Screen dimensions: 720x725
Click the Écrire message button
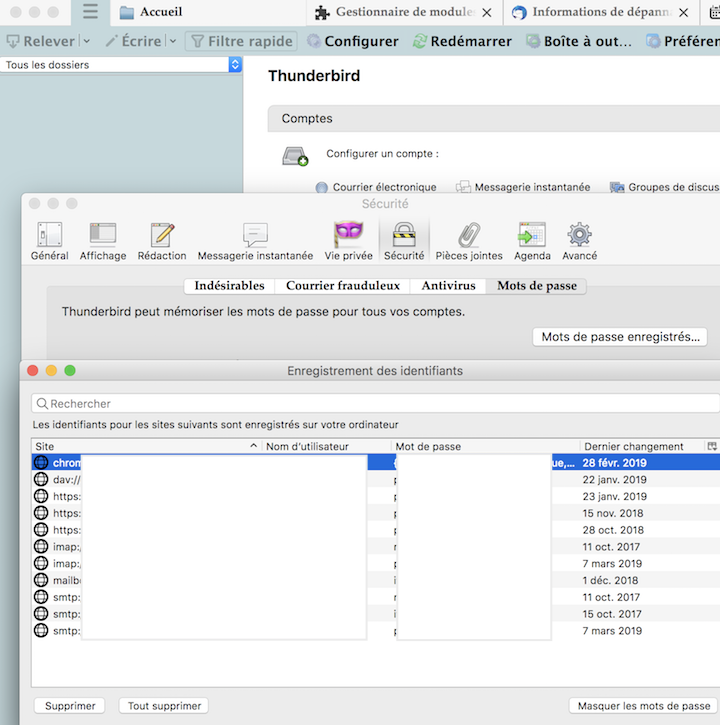(x=133, y=41)
